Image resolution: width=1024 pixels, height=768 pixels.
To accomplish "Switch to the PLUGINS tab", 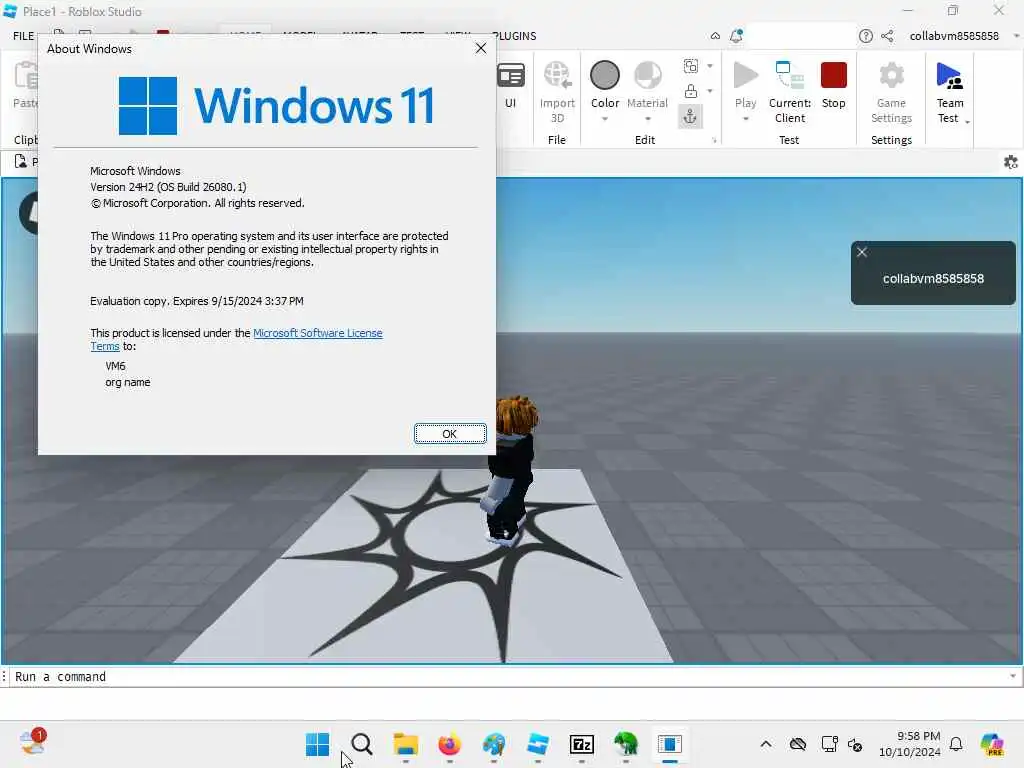I will (x=515, y=36).
